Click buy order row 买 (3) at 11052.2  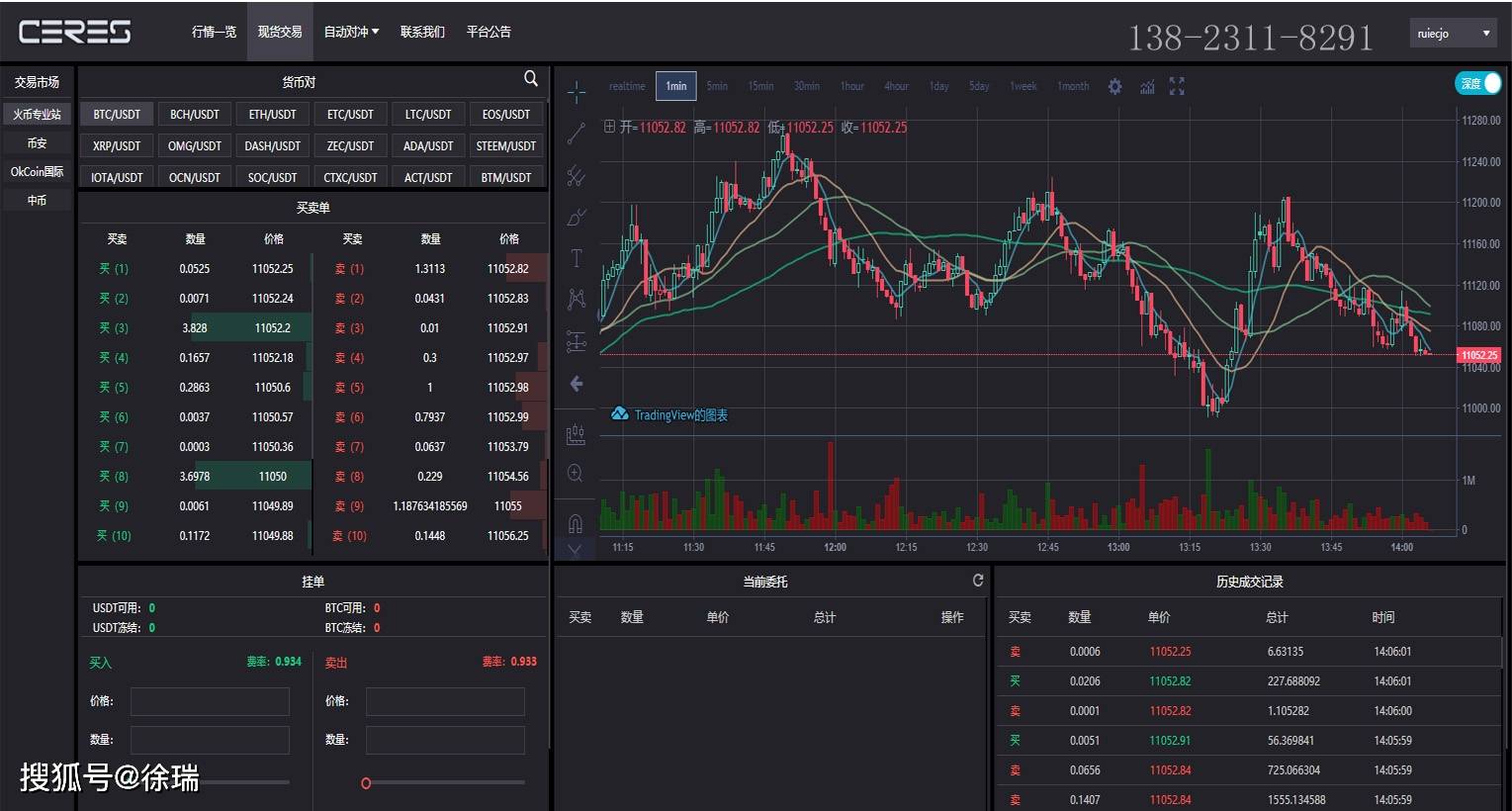[x=196, y=327]
